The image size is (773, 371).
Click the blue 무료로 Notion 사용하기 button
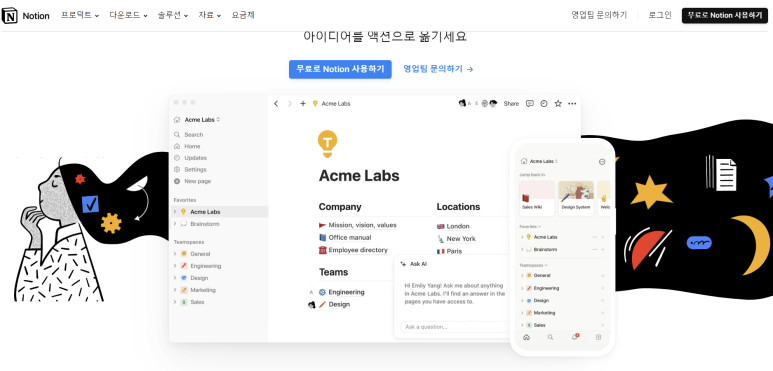(x=340, y=69)
